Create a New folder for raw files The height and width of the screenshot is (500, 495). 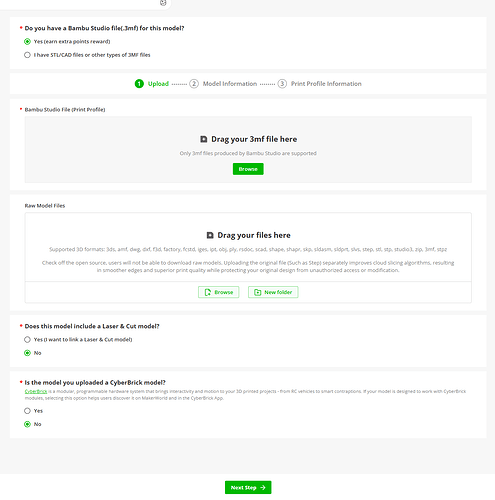273,292
